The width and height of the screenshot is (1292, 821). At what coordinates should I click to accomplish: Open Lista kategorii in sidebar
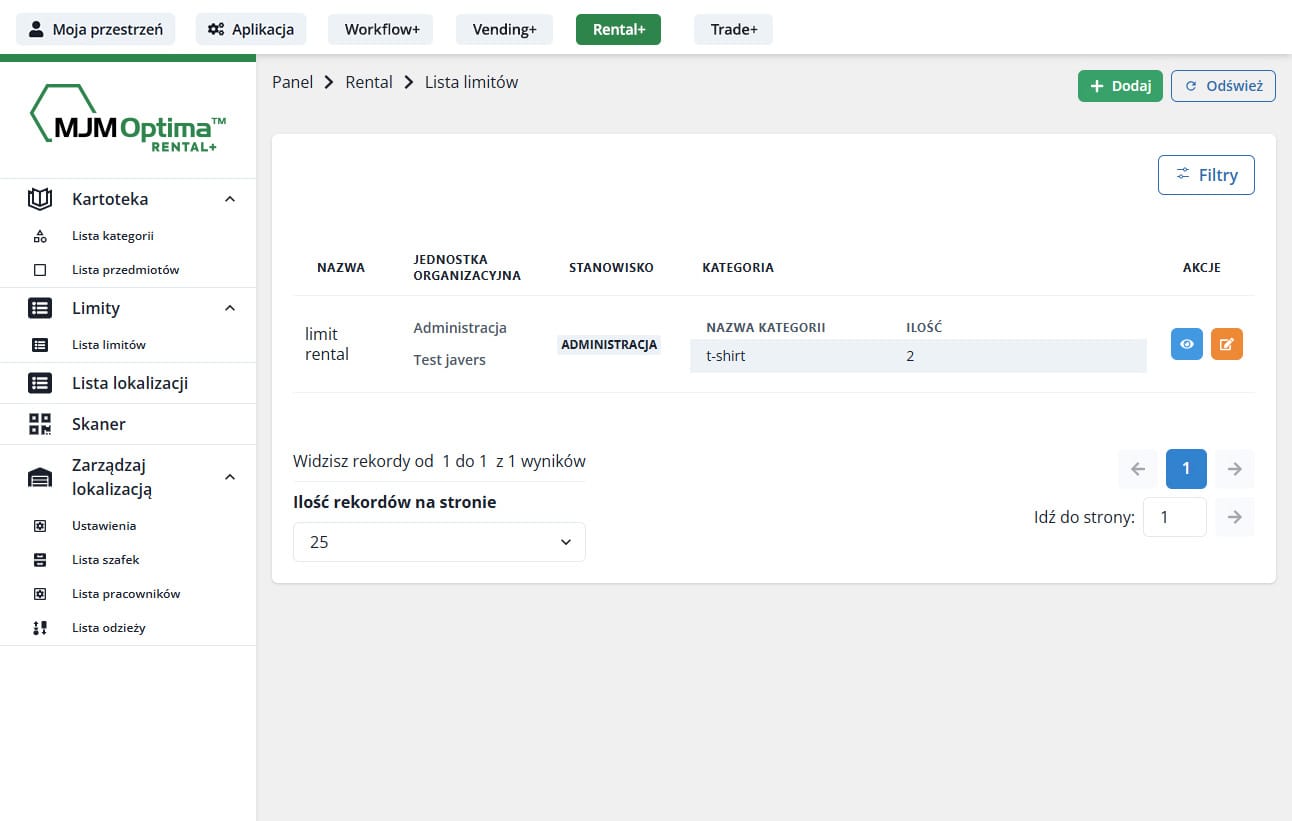pyautogui.click(x=112, y=236)
